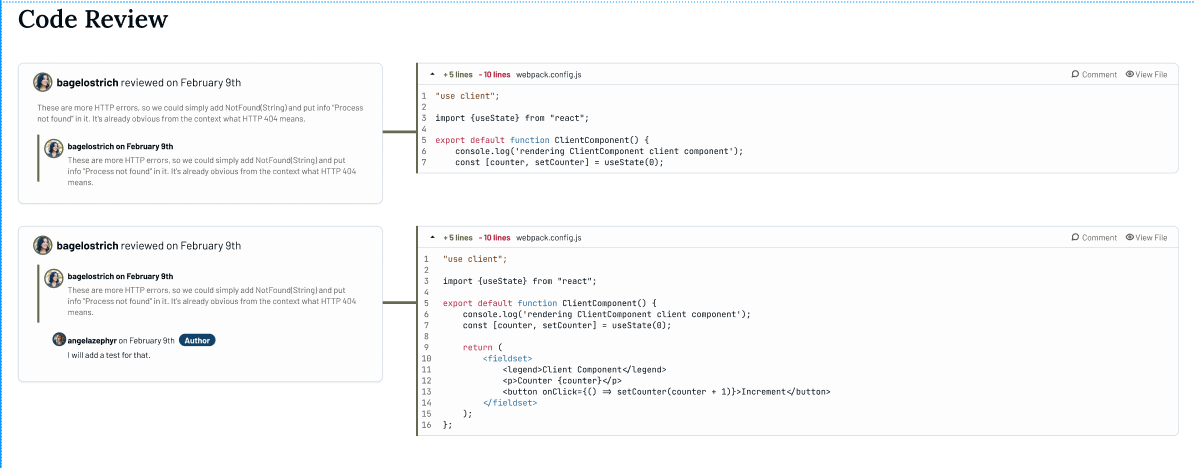Click the 'I will add a test for that.' reply text
The width and height of the screenshot is (1195, 468).
109,355
